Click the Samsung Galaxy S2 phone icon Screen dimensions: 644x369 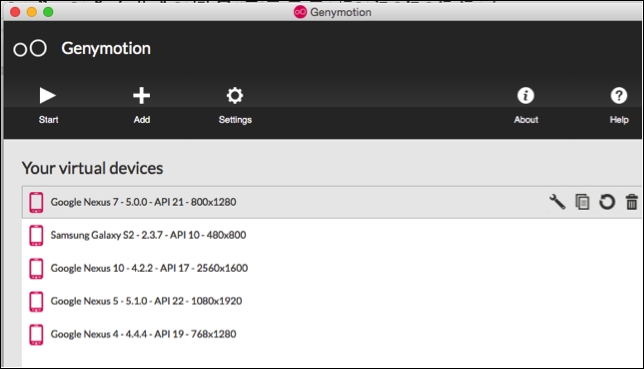click(x=36, y=235)
